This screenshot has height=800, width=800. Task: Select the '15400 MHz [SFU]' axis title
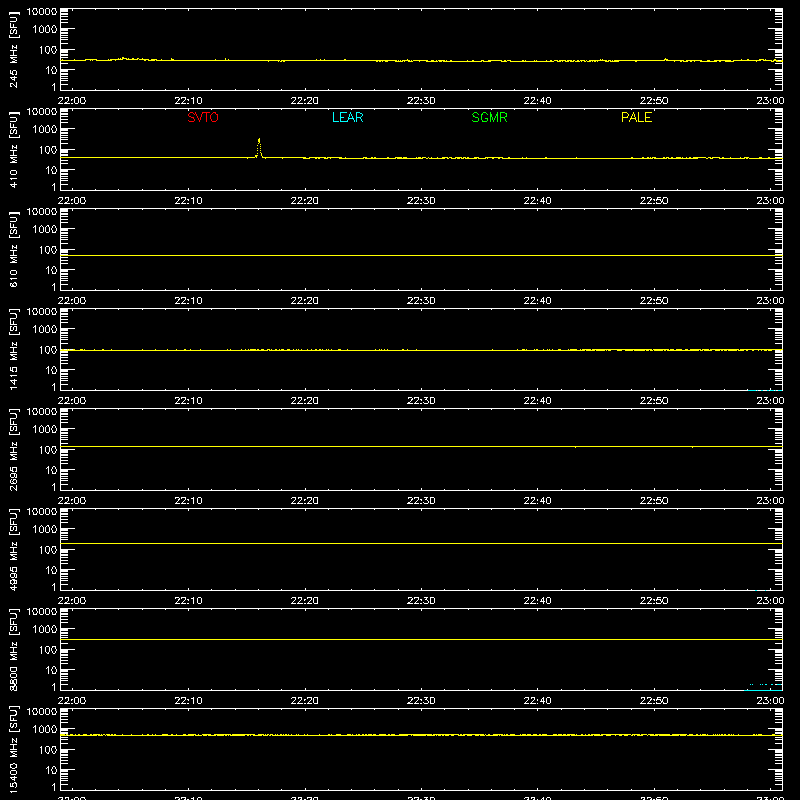click(13, 749)
